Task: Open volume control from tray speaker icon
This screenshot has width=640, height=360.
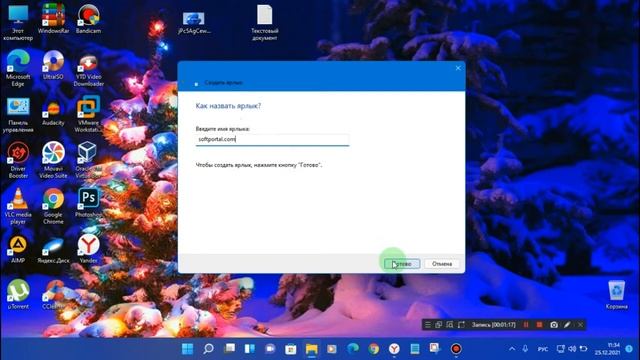Action: [x=572, y=349]
